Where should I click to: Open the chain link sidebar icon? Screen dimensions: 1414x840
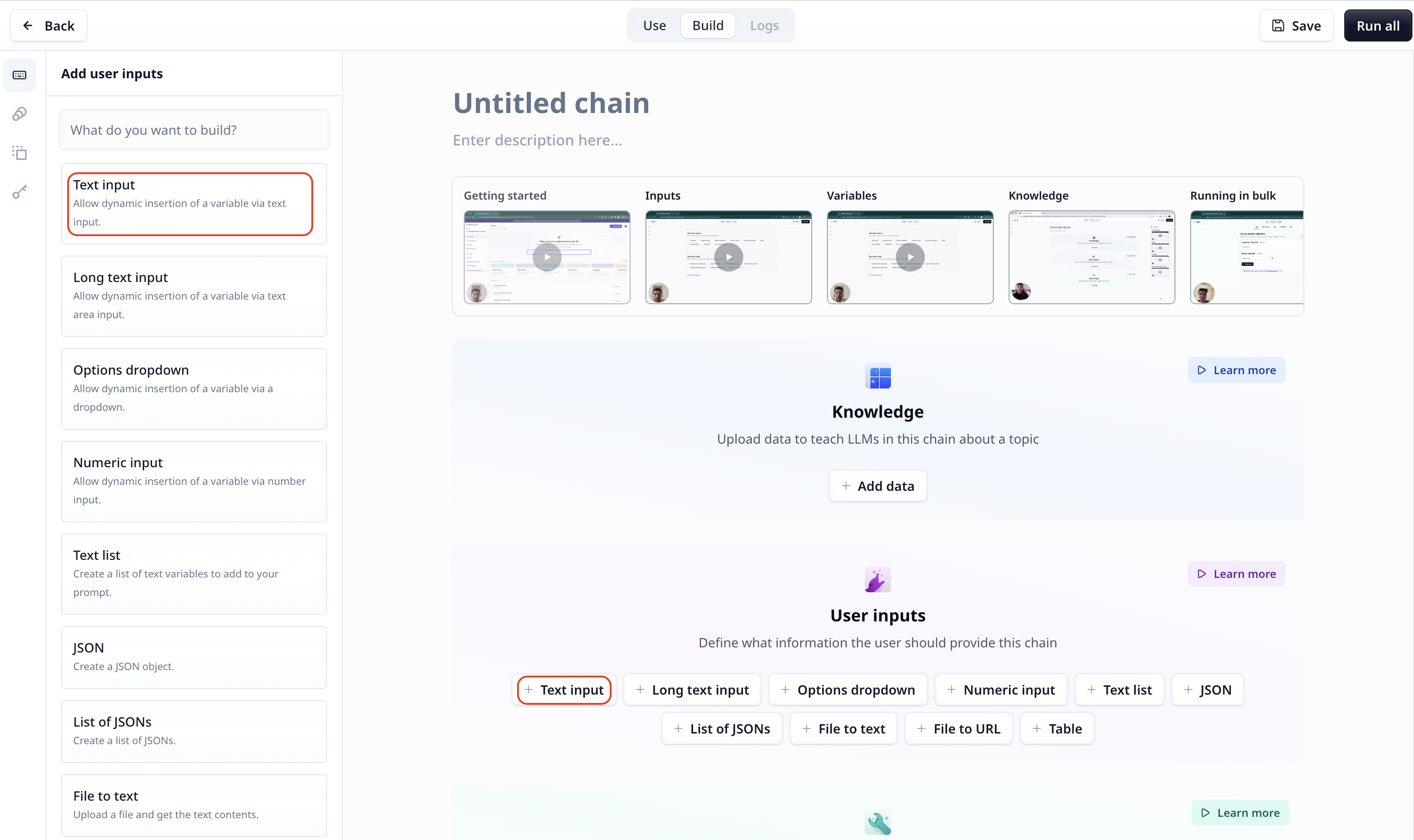19,114
